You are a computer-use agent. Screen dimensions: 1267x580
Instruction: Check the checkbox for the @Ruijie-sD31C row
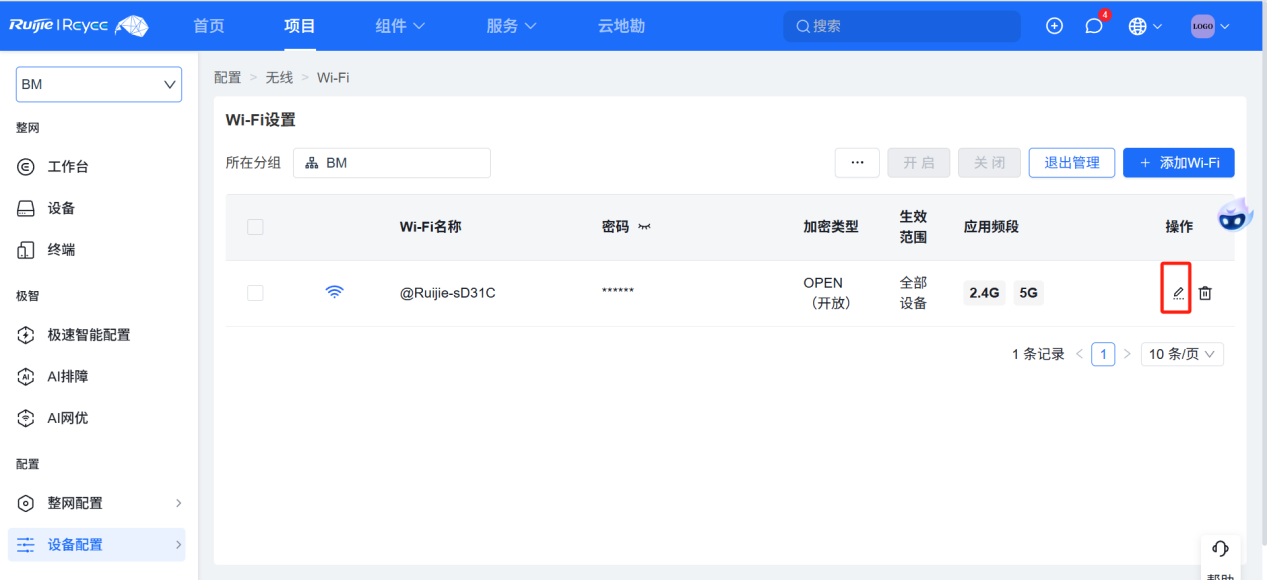pyautogui.click(x=255, y=292)
